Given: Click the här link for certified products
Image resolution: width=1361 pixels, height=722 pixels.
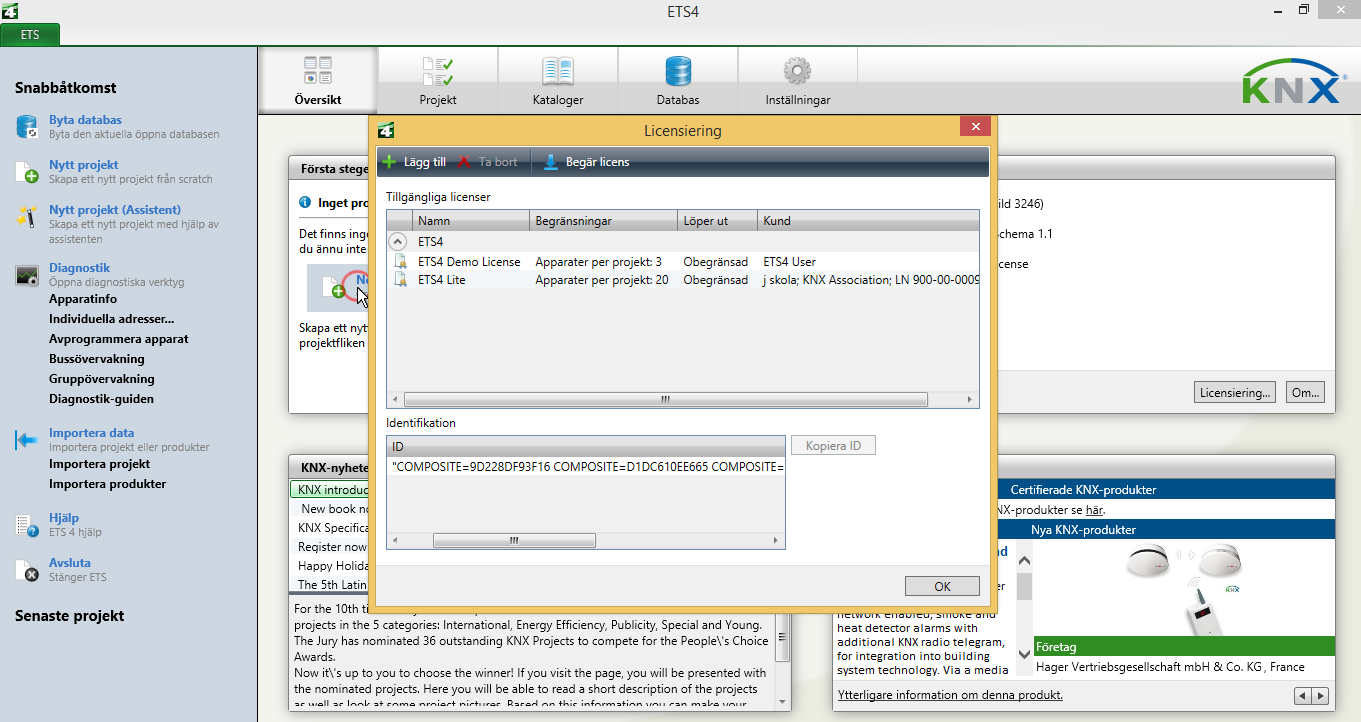Looking at the screenshot, I should [1095, 510].
